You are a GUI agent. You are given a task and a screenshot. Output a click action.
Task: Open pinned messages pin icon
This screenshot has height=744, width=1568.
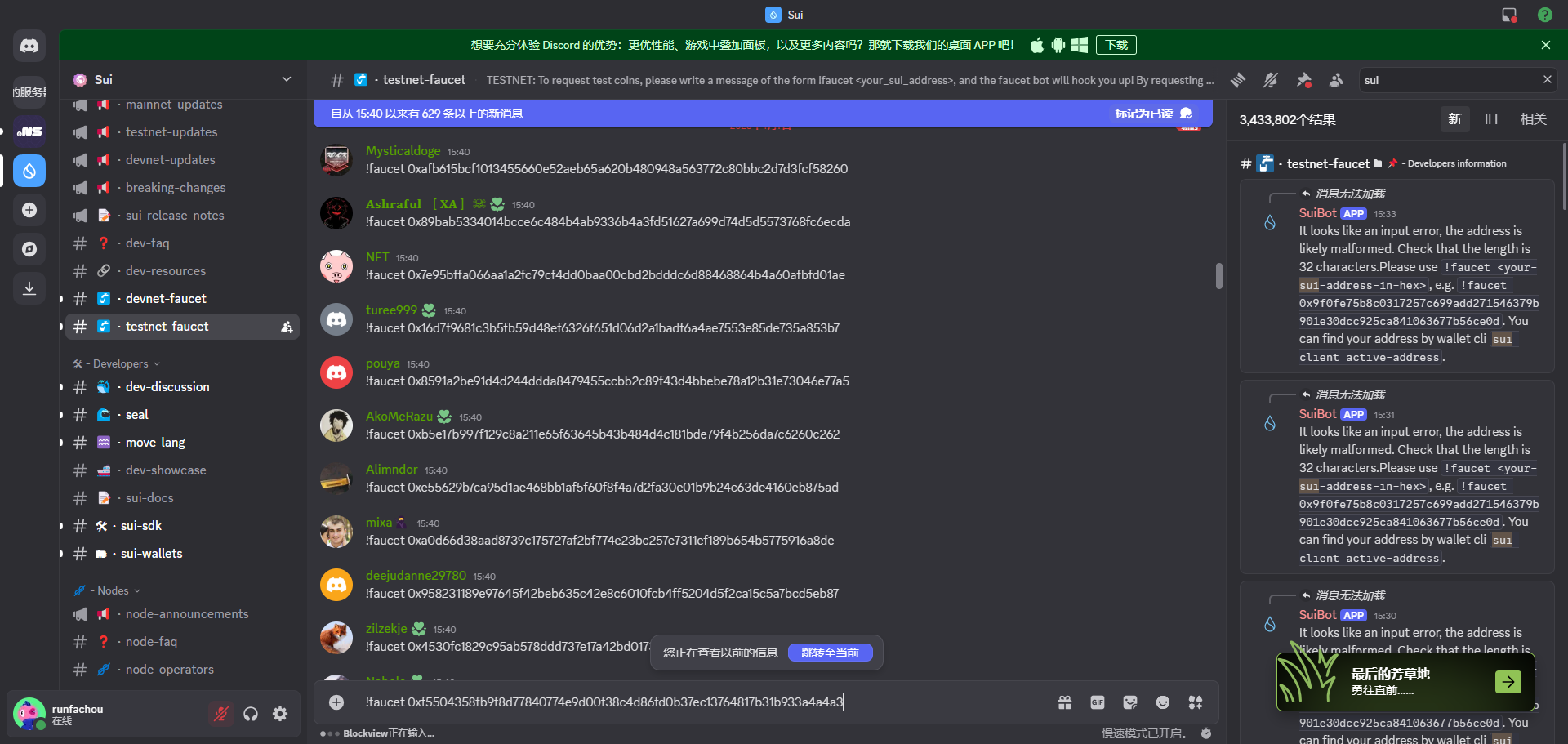tap(1303, 80)
